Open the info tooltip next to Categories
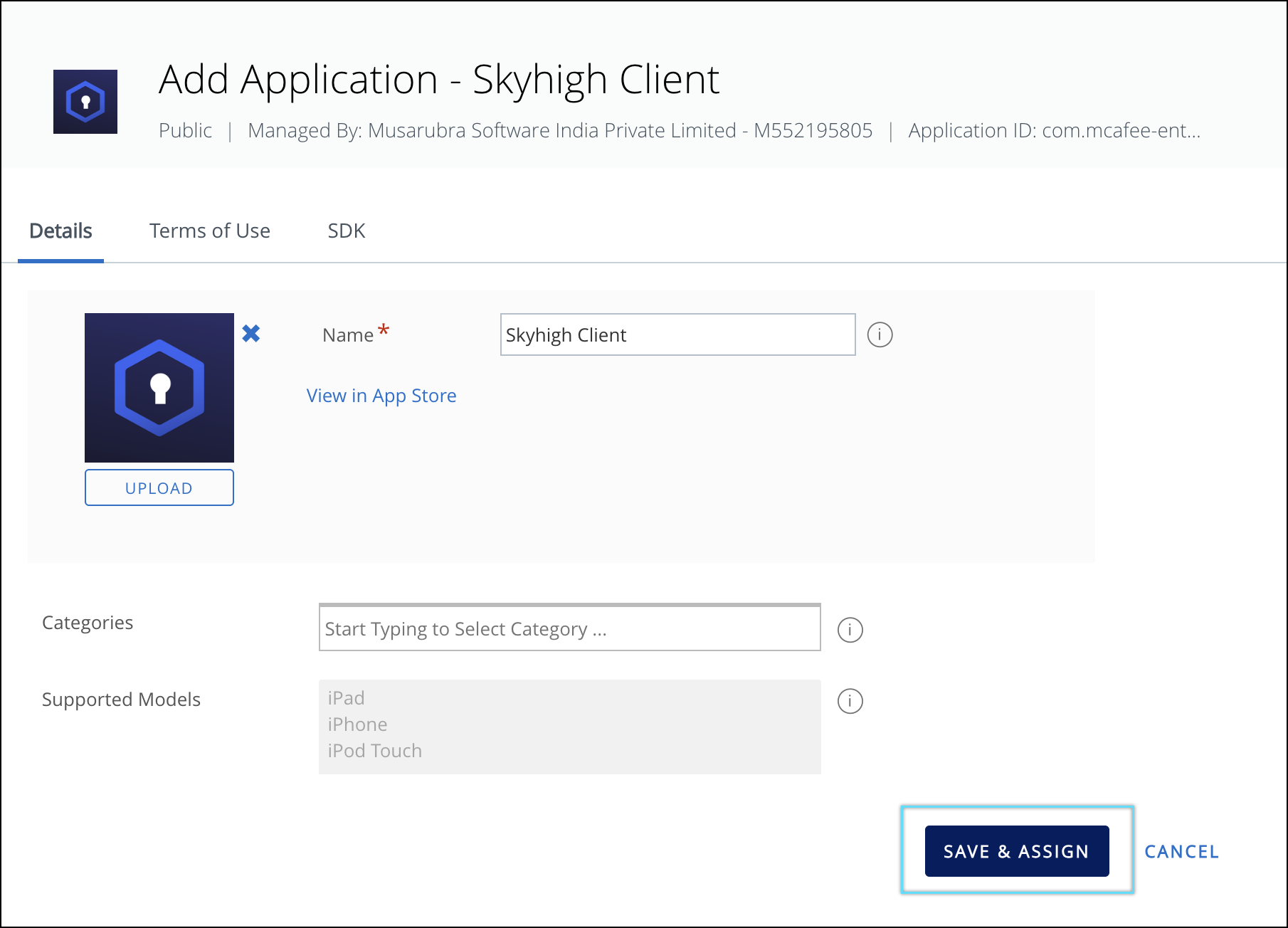1288x928 pixels. [x=850, y=630]
